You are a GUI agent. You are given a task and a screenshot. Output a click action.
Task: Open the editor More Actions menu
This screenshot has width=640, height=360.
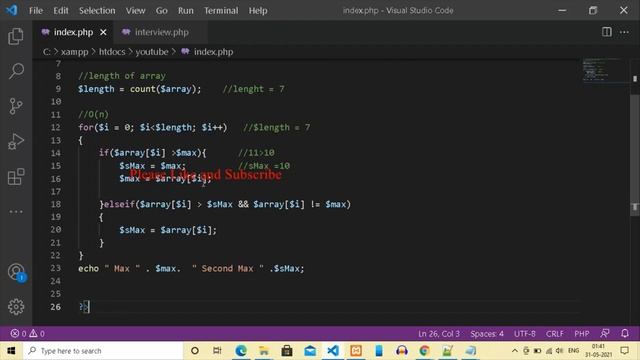click(624, 32)
